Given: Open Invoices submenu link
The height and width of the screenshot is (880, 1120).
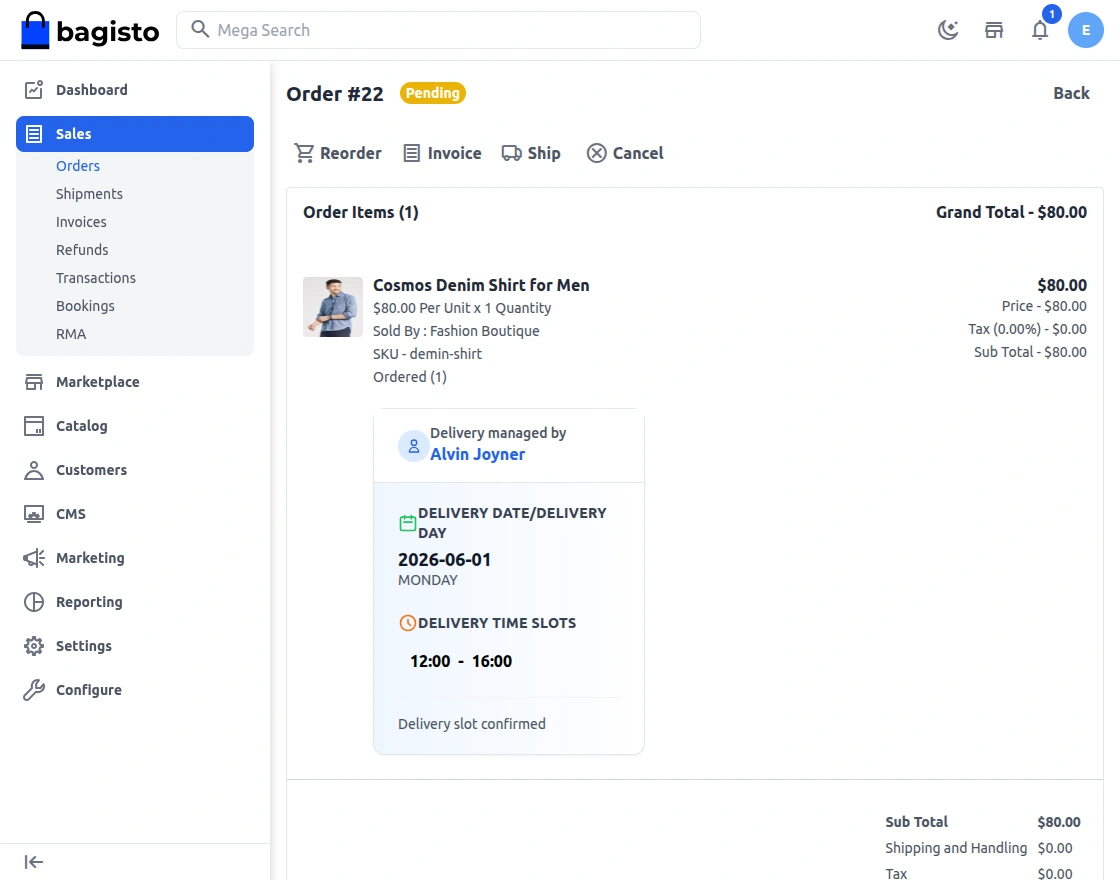Looking at the screenshot, I should click(x=81, y=222).
